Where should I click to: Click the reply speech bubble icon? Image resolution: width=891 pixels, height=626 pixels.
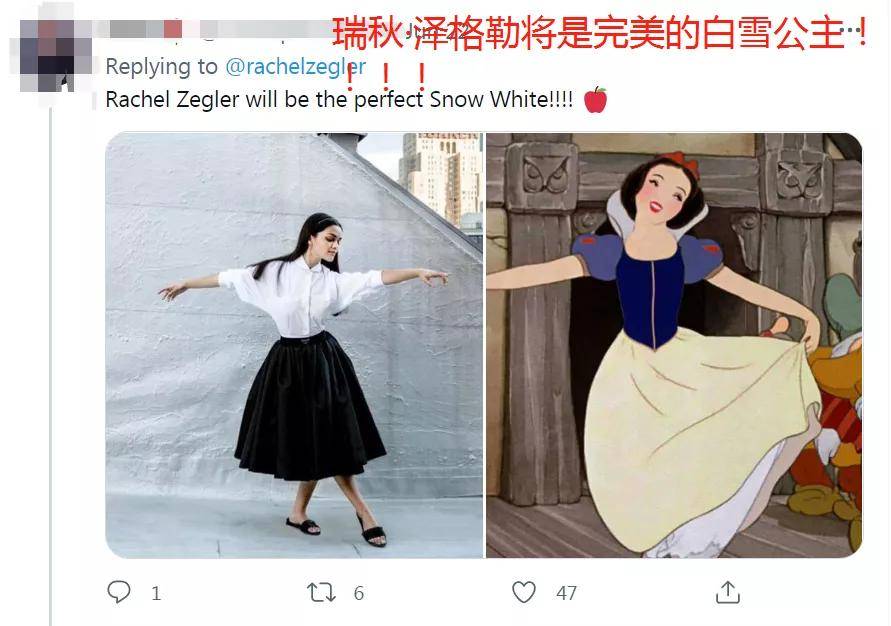click(x=119, y=592)
